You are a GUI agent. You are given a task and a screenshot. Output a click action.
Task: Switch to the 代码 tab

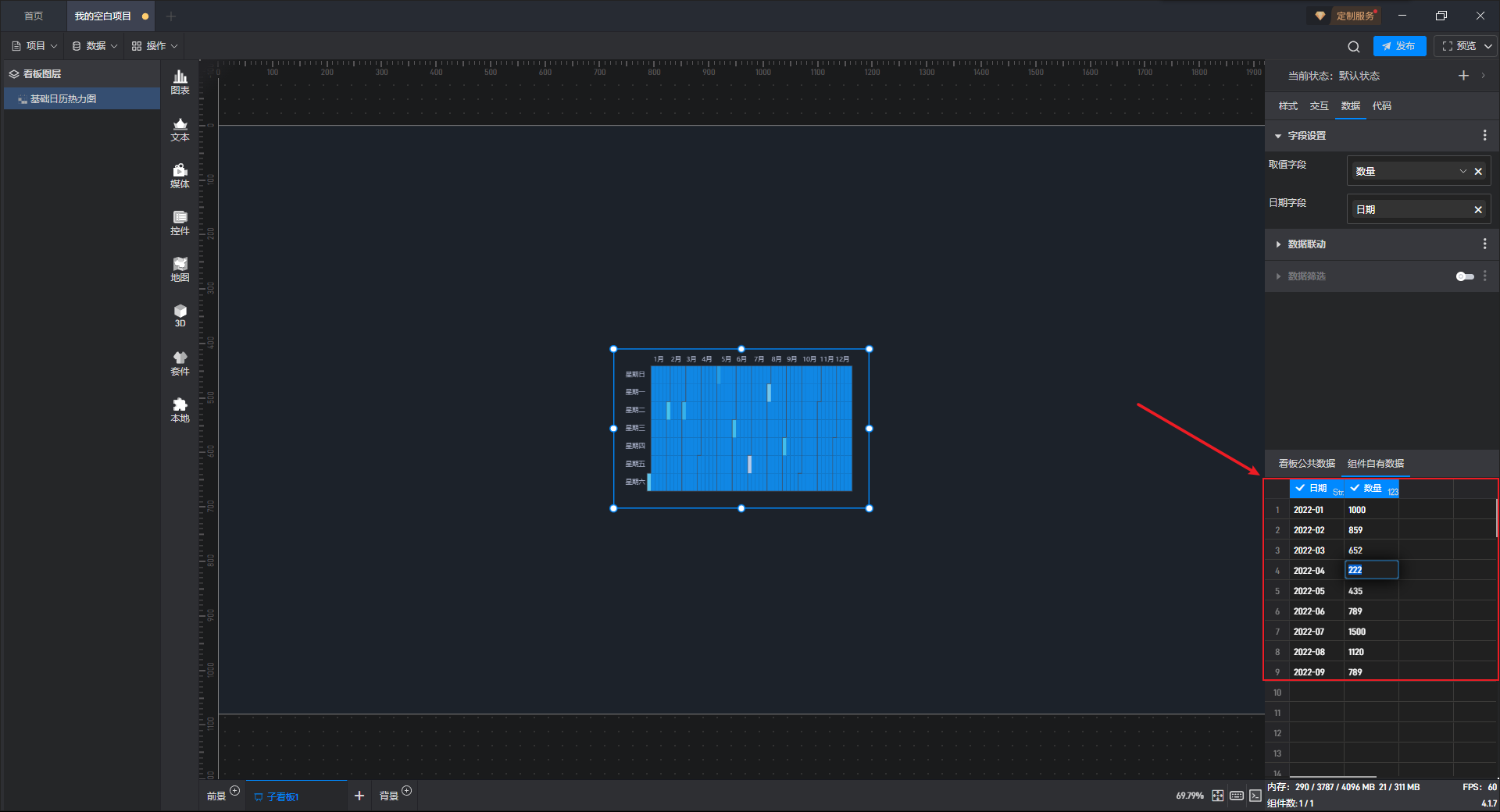point(1381,106)
